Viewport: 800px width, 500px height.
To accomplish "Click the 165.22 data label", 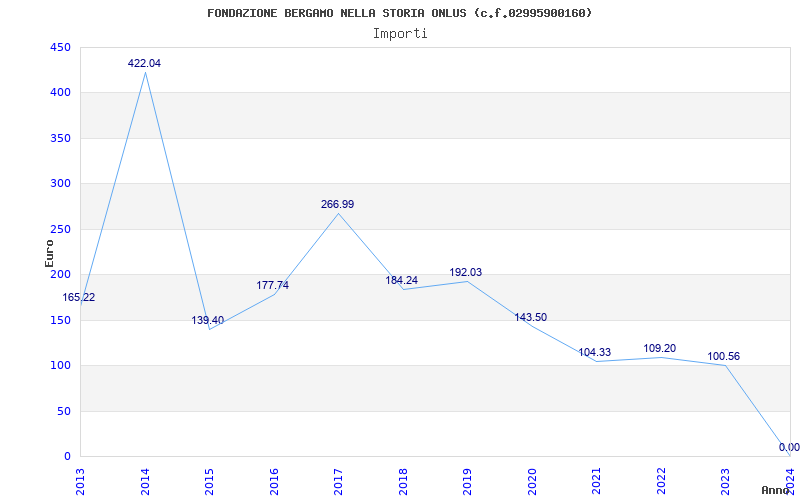I will pos(79,297).
